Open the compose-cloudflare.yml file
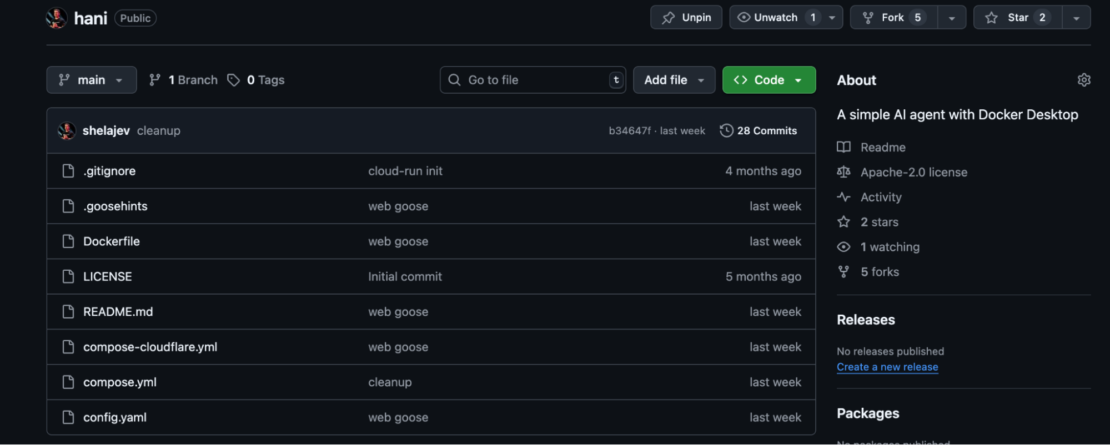The image size is (1110, 445). [x=150, y=347]
